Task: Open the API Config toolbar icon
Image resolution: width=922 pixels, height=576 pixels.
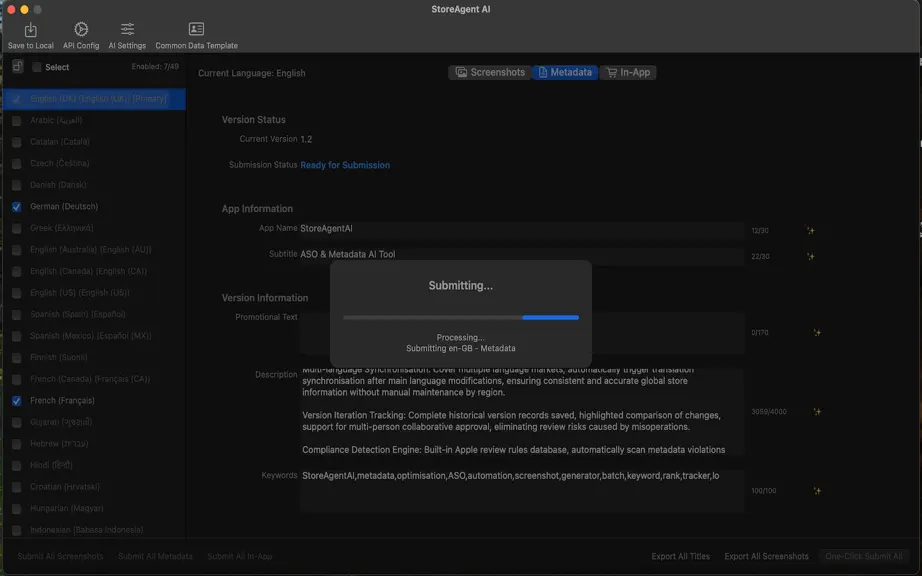Action: point(81,35)
